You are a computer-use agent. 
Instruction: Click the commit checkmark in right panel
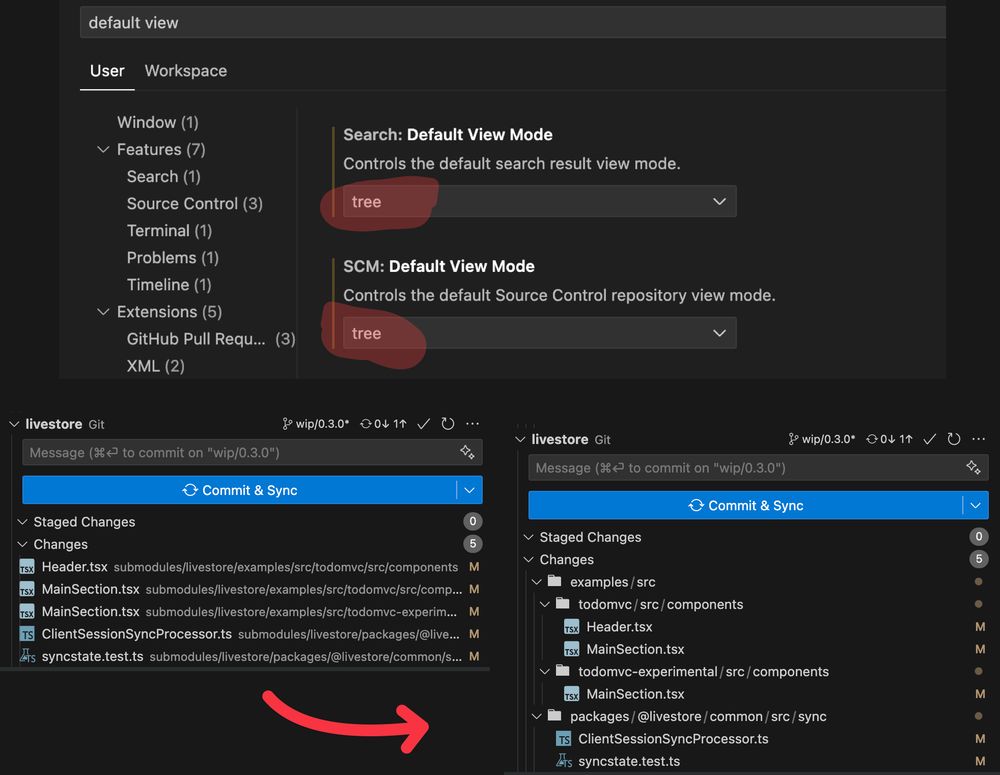[930, 439]
